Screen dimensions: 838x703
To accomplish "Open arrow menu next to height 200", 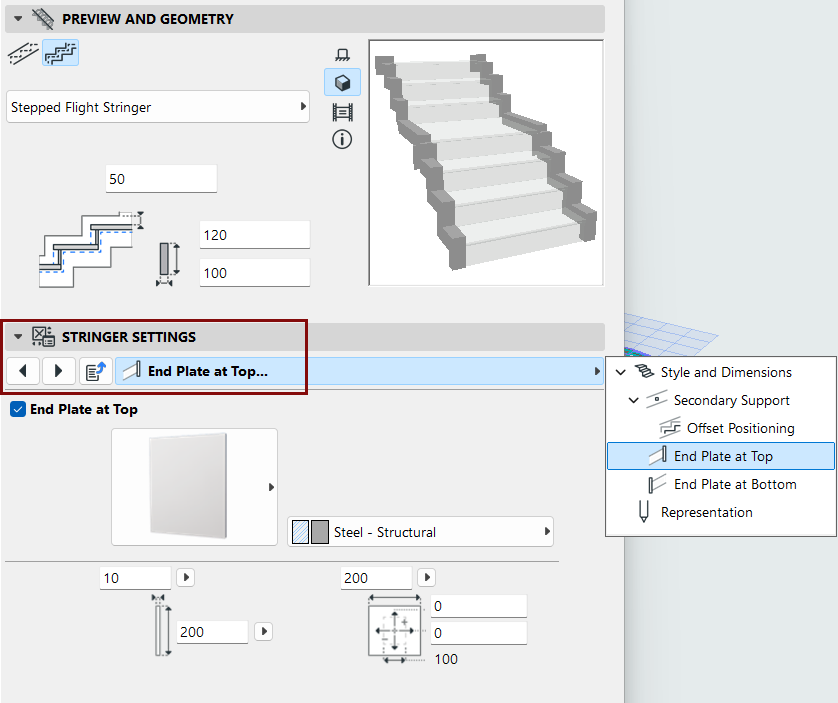I will 263,631.
